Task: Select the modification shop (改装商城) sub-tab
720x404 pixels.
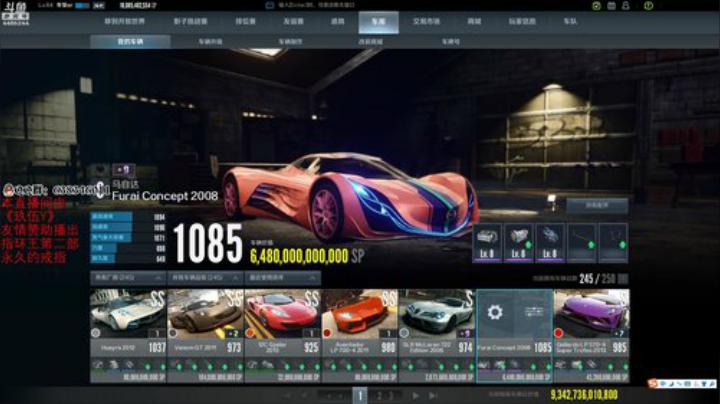Action: coord(371,42)
